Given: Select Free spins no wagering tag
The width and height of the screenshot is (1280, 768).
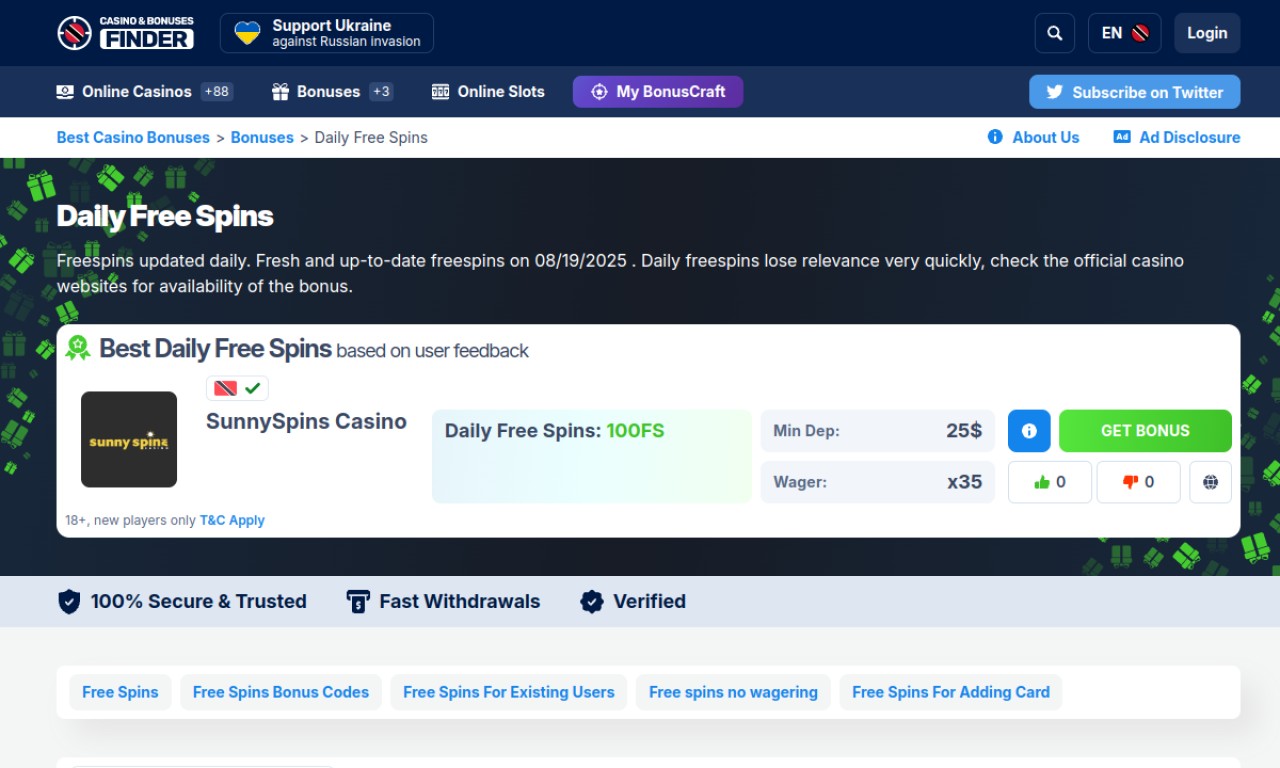Looking at the screenshot, I should (x=733, y=692).
